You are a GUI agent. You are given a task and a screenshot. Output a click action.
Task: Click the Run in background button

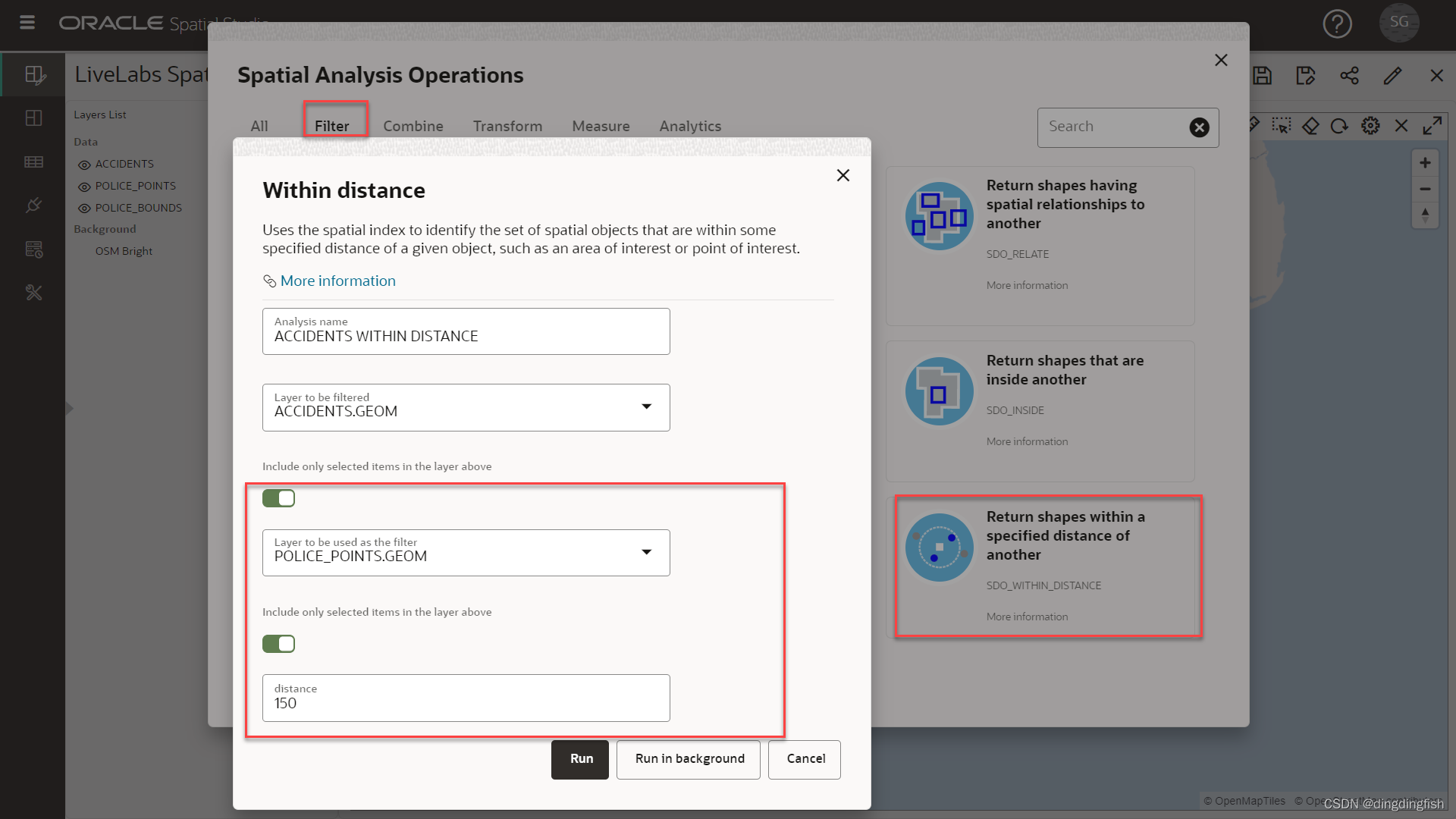click(x=689, y=759)
